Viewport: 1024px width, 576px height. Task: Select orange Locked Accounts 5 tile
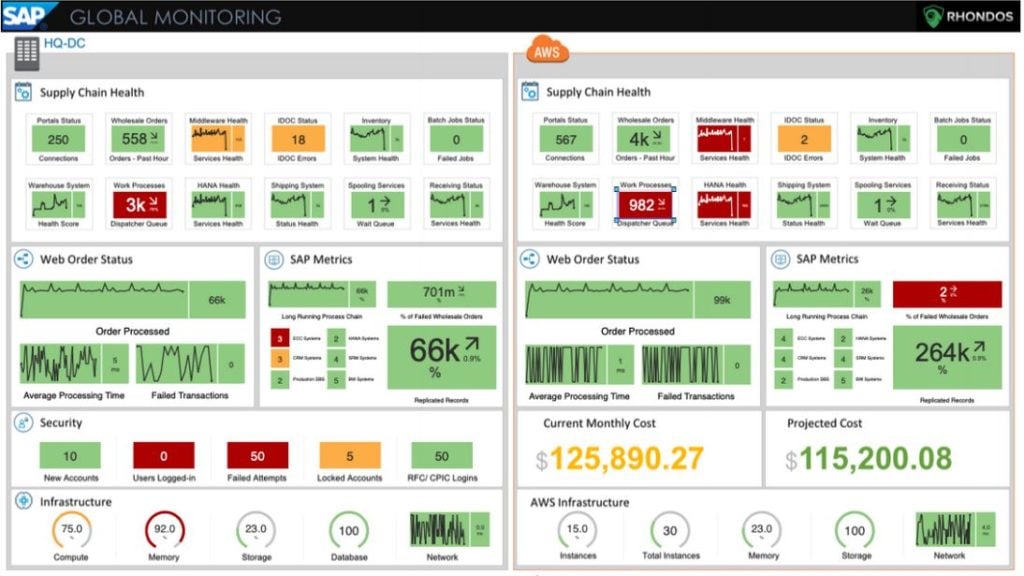[350, 455]
